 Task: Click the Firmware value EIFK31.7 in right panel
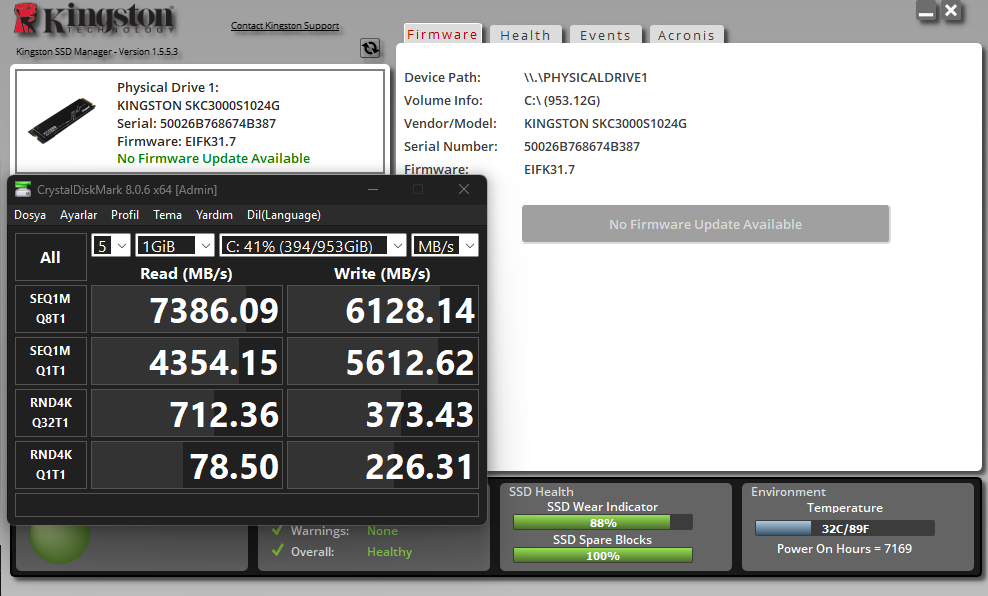point(549,169)
